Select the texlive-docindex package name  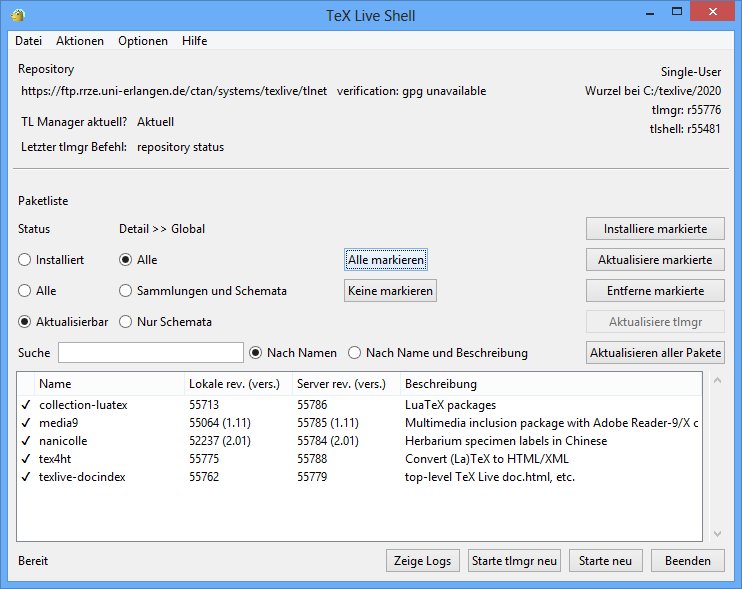[x=82, y=477]
